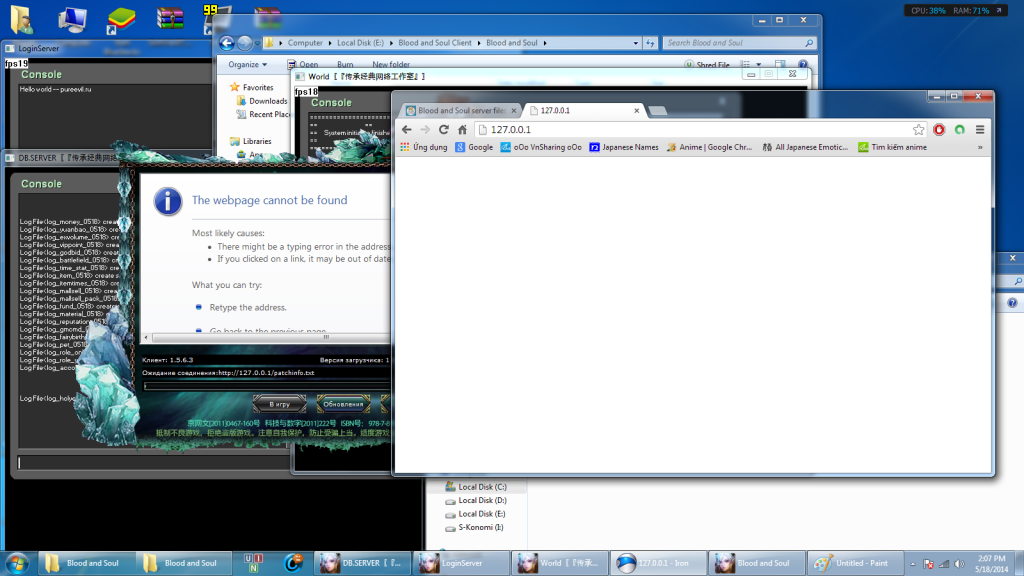1024x576 pixels.
Task: Open the browser hamburger menu
Action: click(x=980, y=130)
